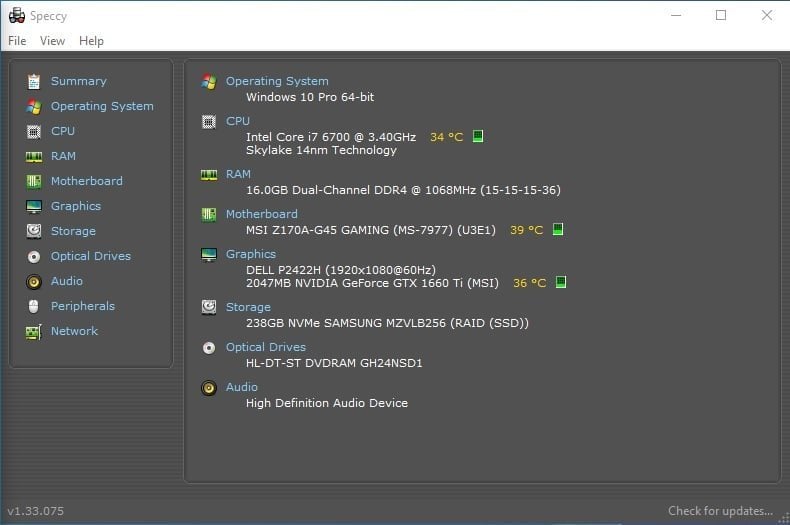Click the Audio speaker icon in sidebar
The height and width of the screenshot is (525, 790).
tap(34, 282)
